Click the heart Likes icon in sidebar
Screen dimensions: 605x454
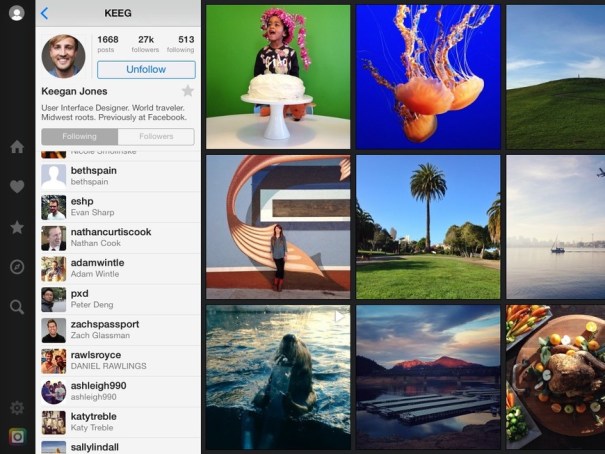click(x=17, y=187)
